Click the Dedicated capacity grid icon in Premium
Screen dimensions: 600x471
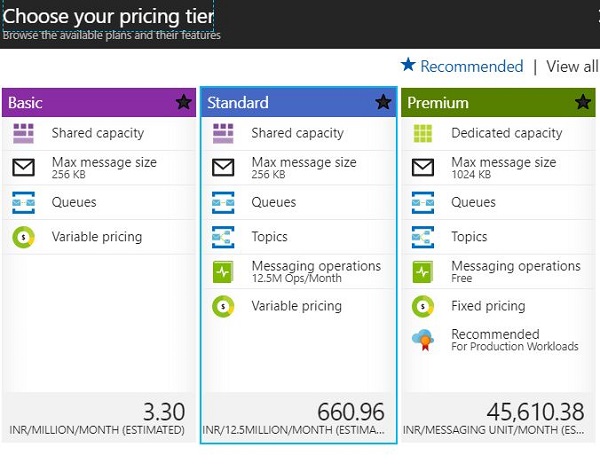[423, 133]
